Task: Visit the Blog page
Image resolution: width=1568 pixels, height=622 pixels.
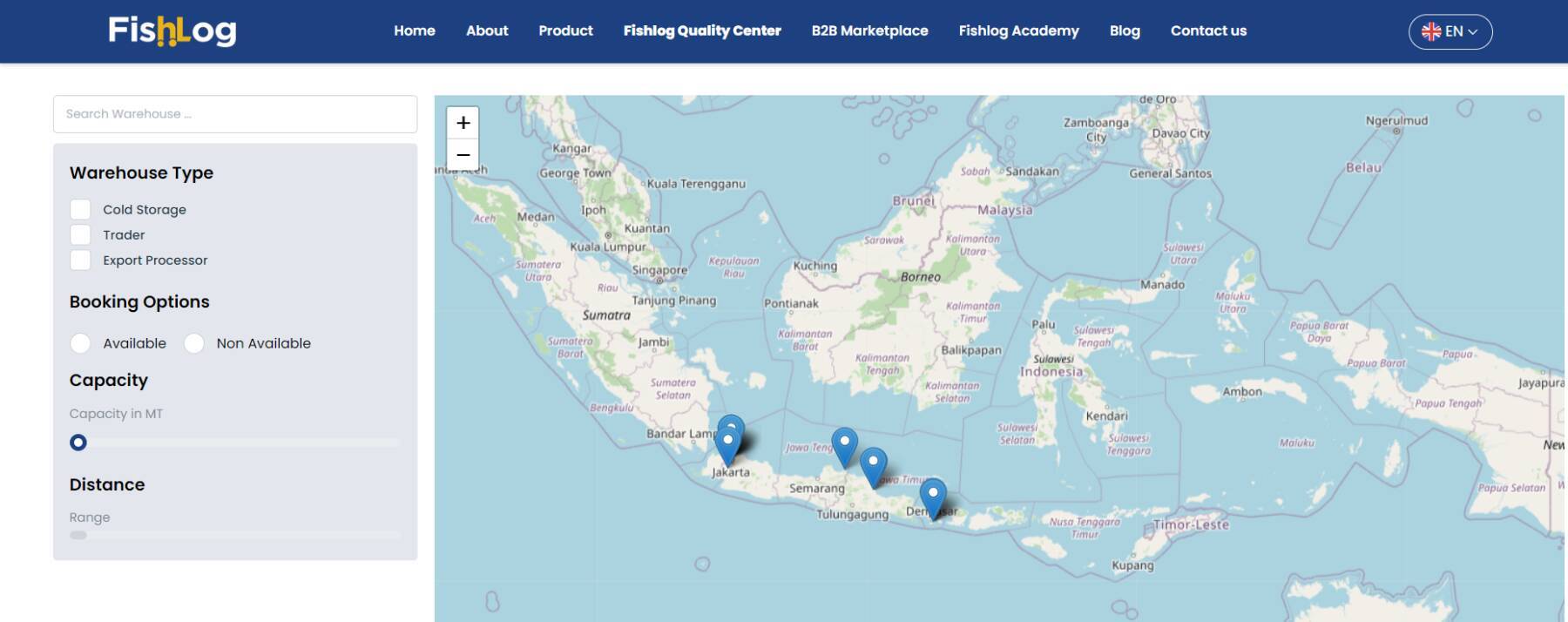Action: (x=1125, y=30)
